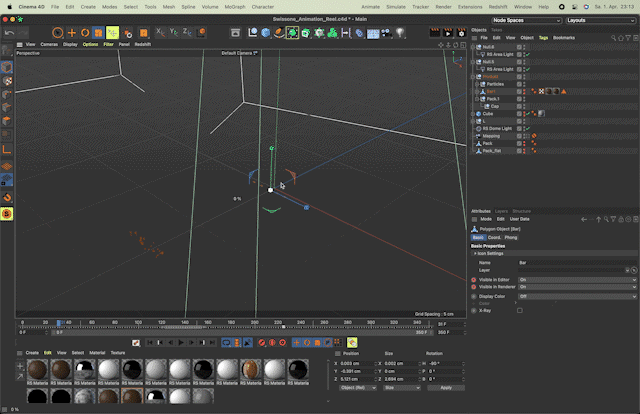
Task: Activate the Rotate tool
Action: 85,33
